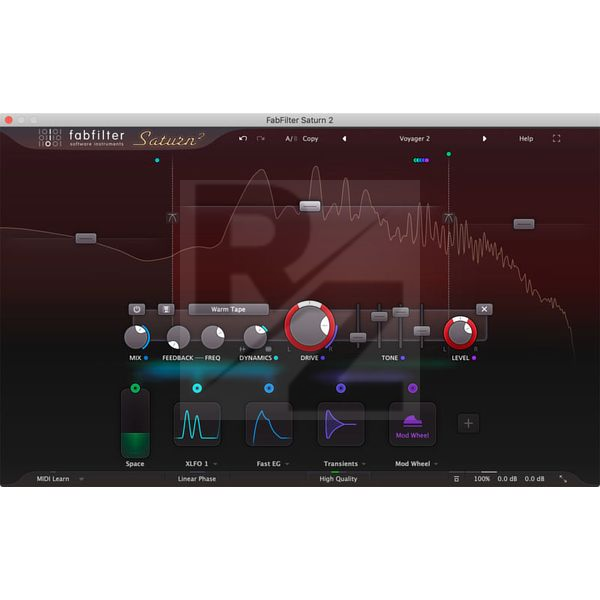600x600 pixels.
Task: Click the resize interface arrows icon
Action: [563, 479]
